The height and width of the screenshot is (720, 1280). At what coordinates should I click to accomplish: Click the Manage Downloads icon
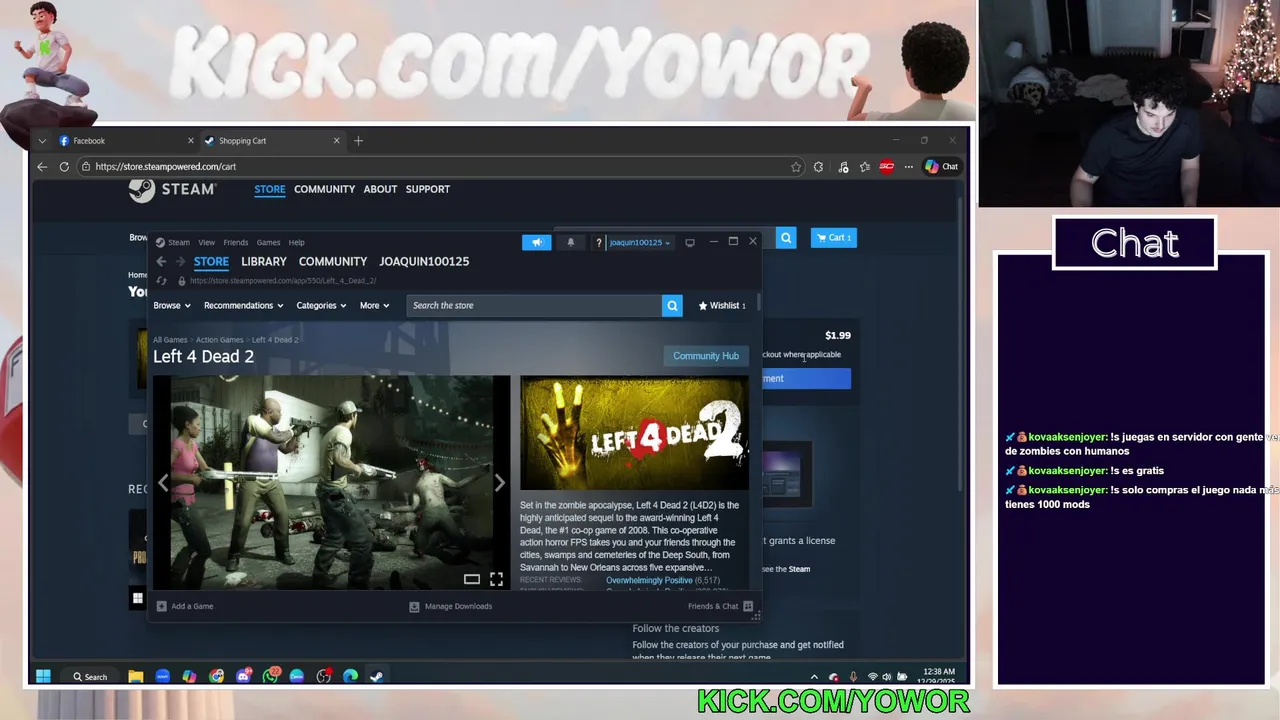point(414,606)
